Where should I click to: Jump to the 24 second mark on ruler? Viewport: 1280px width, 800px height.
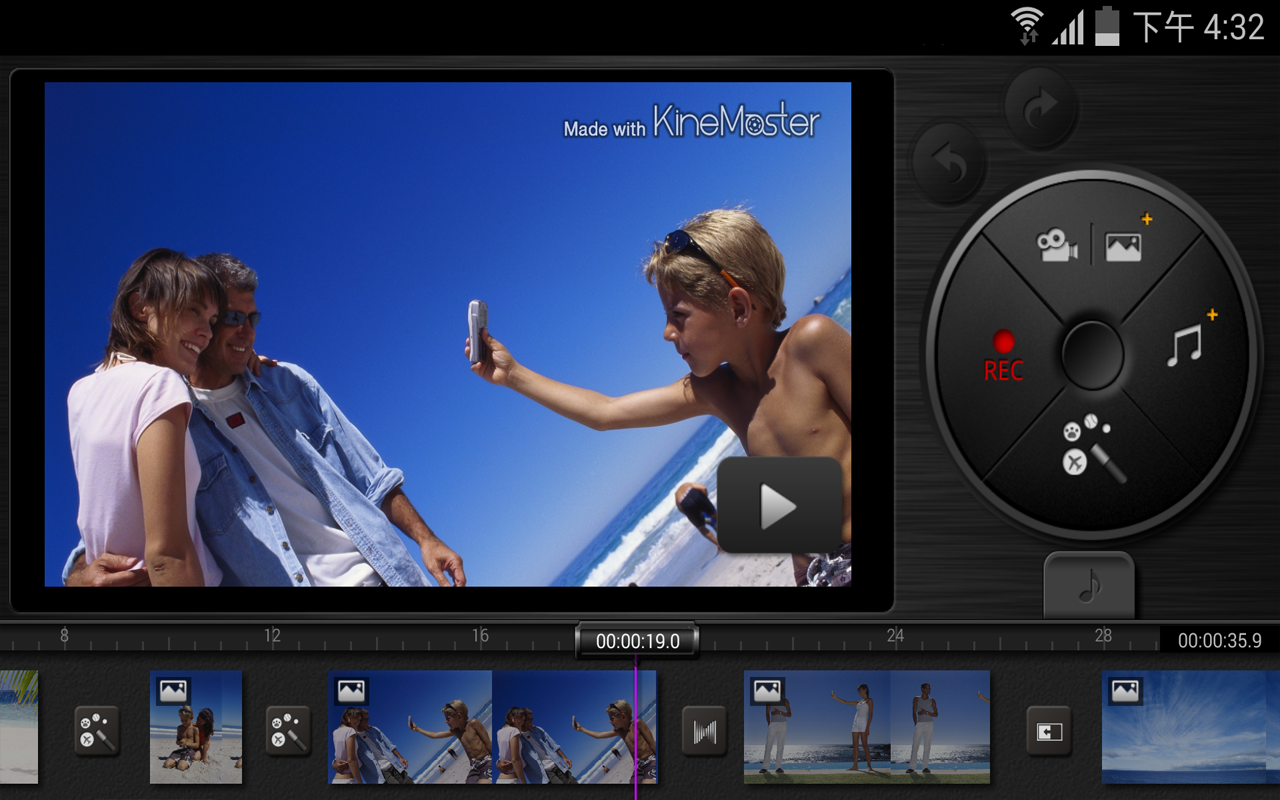point(895,636)
